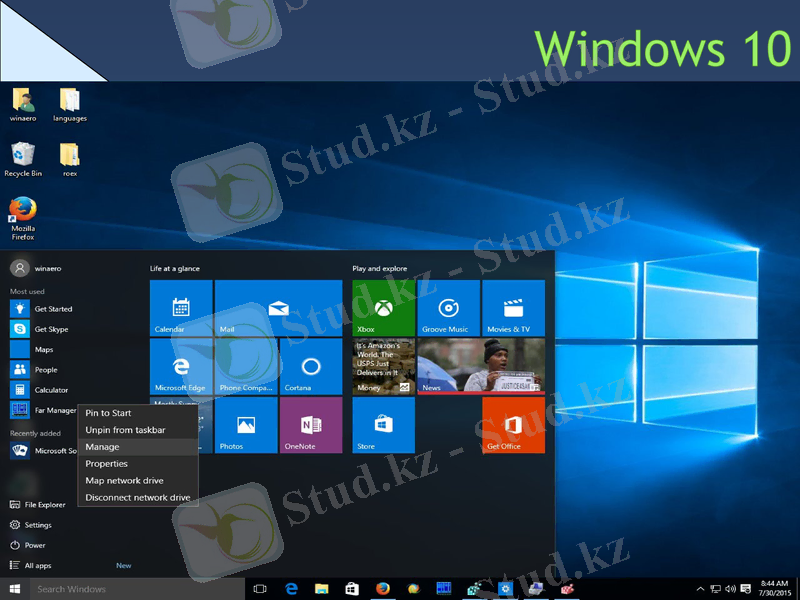Viewport: 800px width, 600px height.
Task: Open the Movies & TV tile
Action: (513, 308)
